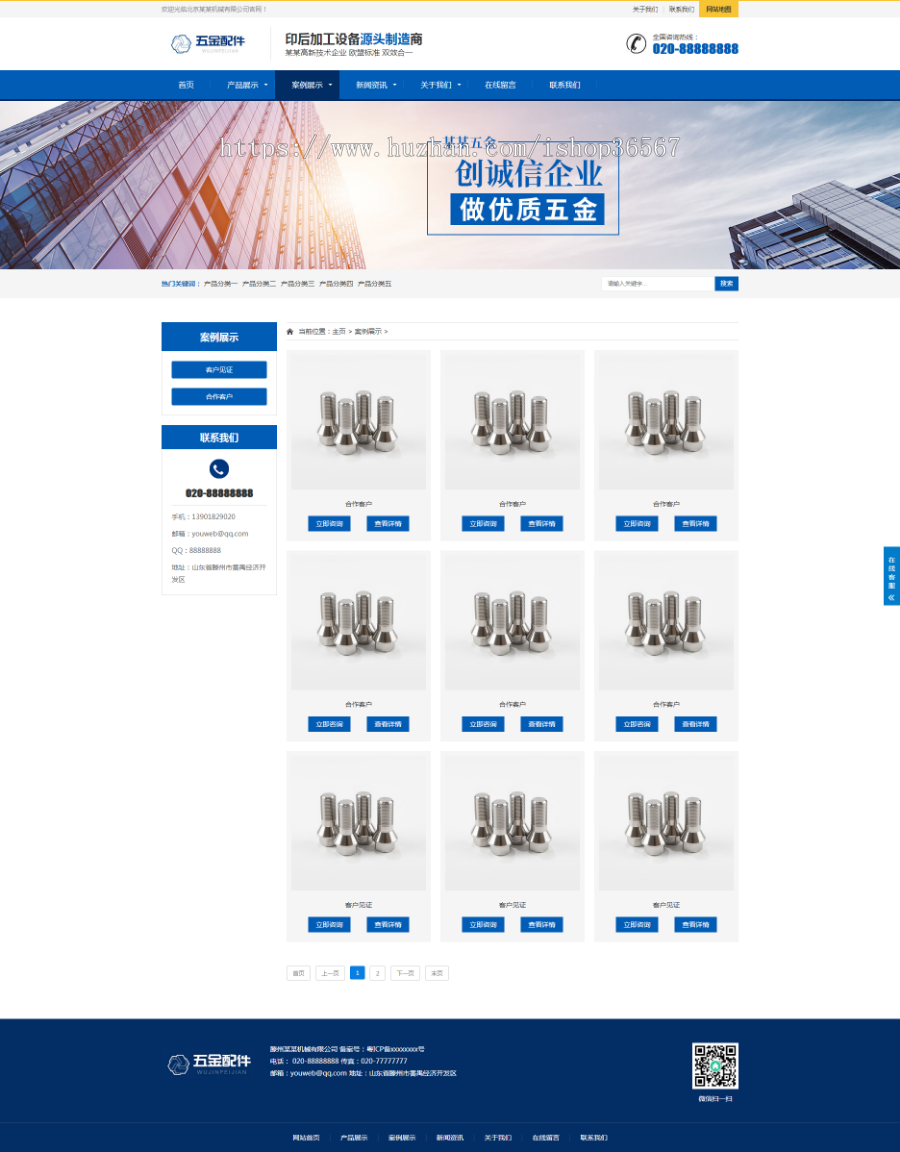Open the first product bolt thumbnail
The height and width of the screenshot is (1152, 900).
click(x=358, y=421)
